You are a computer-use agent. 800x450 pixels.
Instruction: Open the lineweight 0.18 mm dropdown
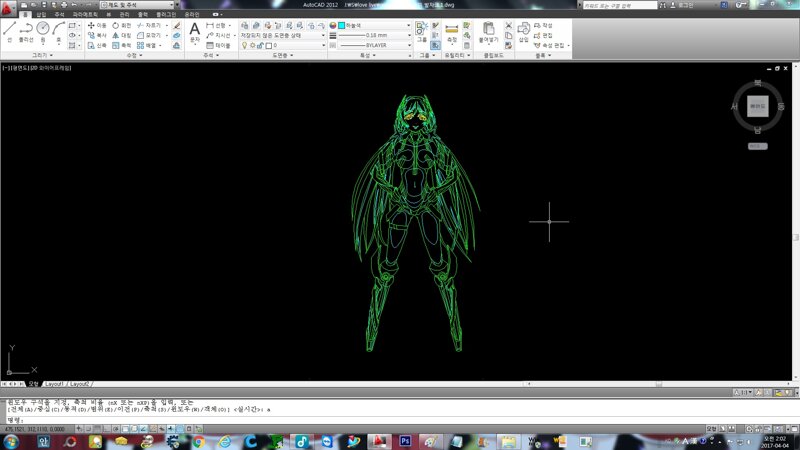coord(373,35)
